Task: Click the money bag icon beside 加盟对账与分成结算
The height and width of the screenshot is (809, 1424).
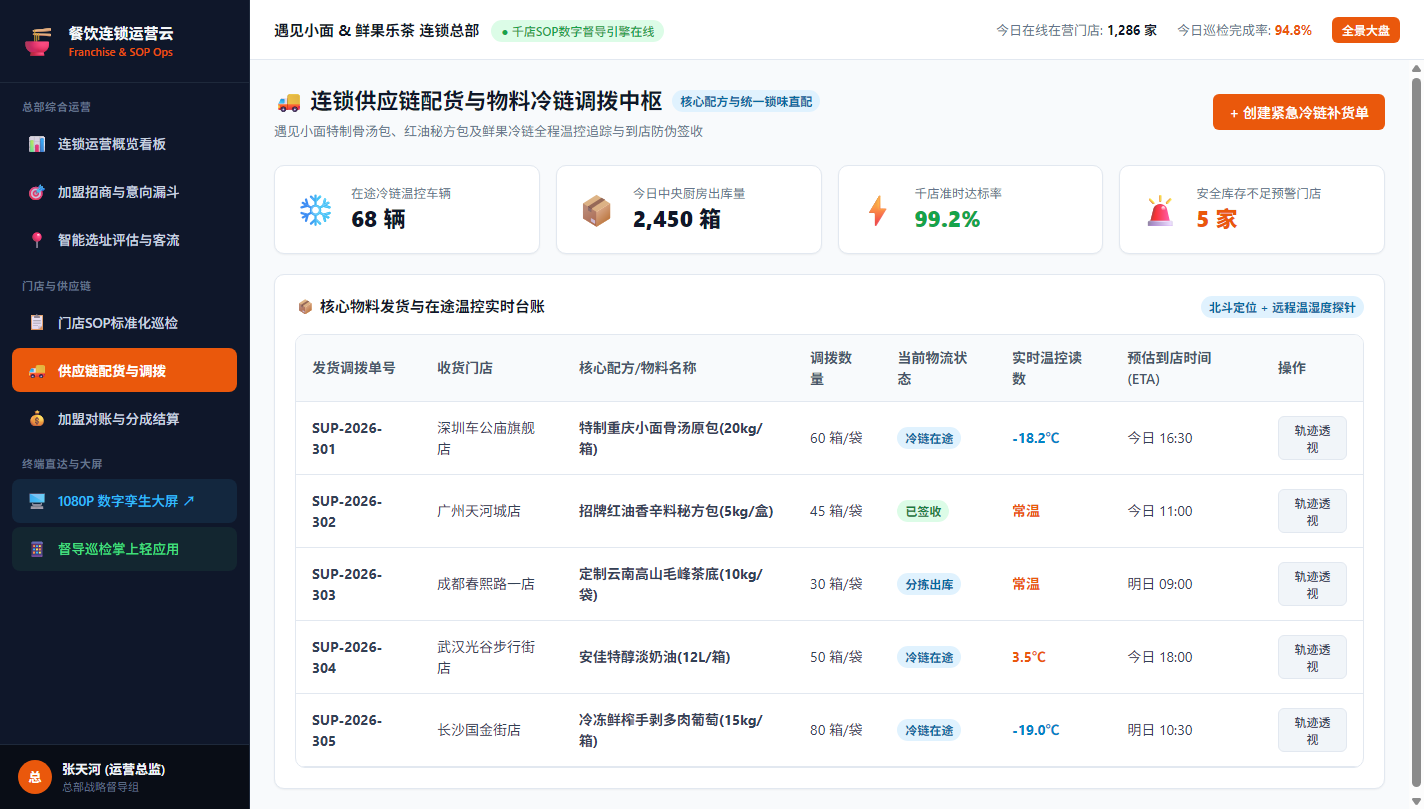Action: coord(37,419)
